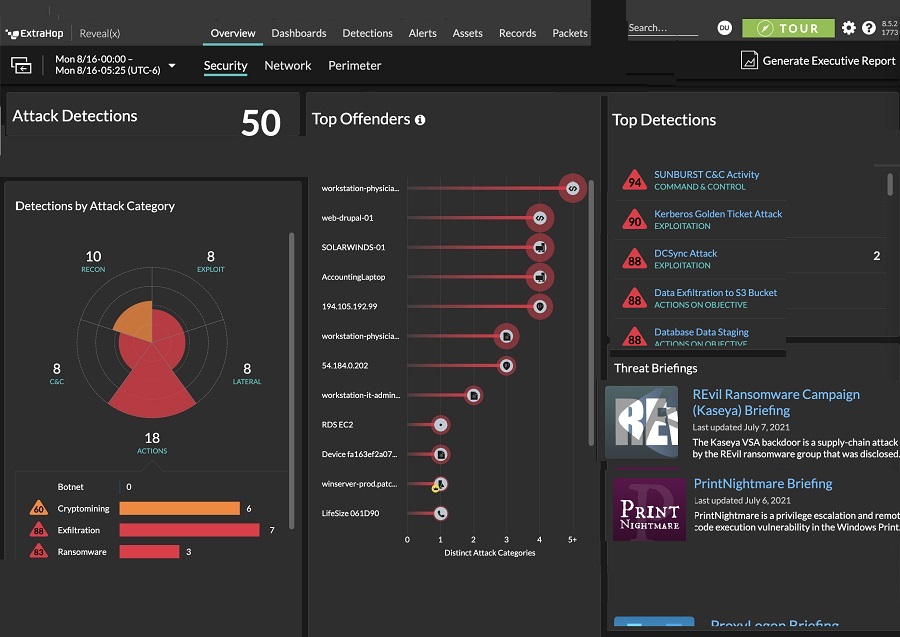Click the global time selector screen icon
This screenshot has width=900, height=637.
(21, 65)
